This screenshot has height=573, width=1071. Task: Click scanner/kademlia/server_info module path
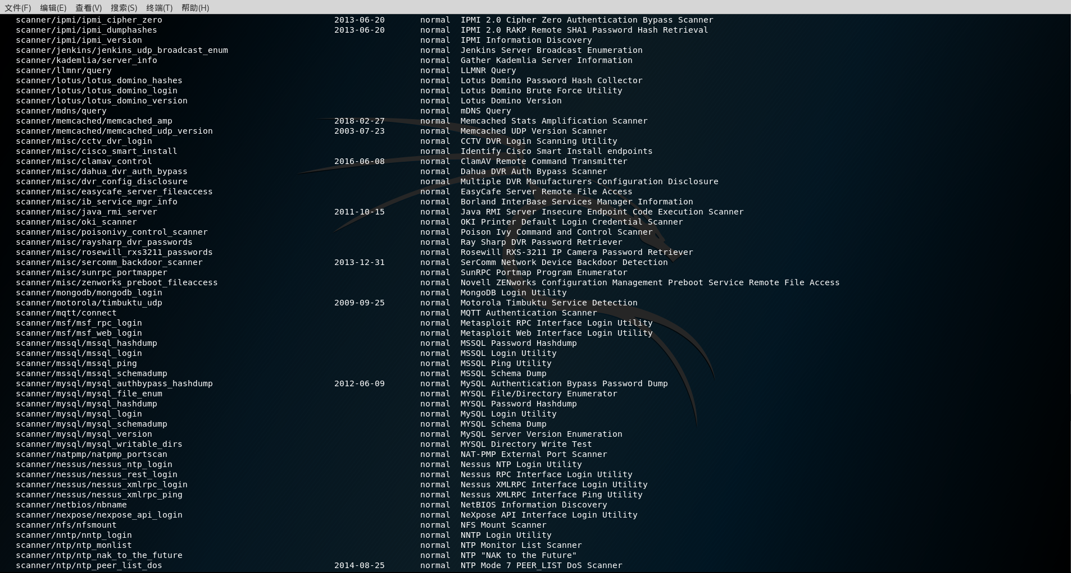coord(86,60)
